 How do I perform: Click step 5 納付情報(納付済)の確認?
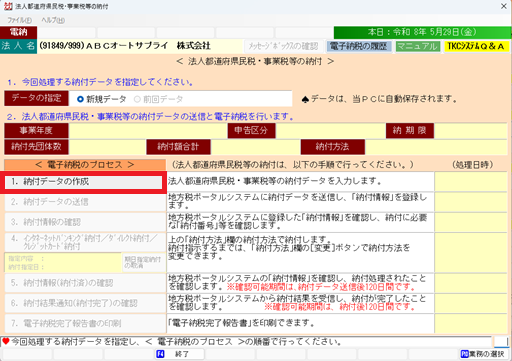tap(85, 283)
